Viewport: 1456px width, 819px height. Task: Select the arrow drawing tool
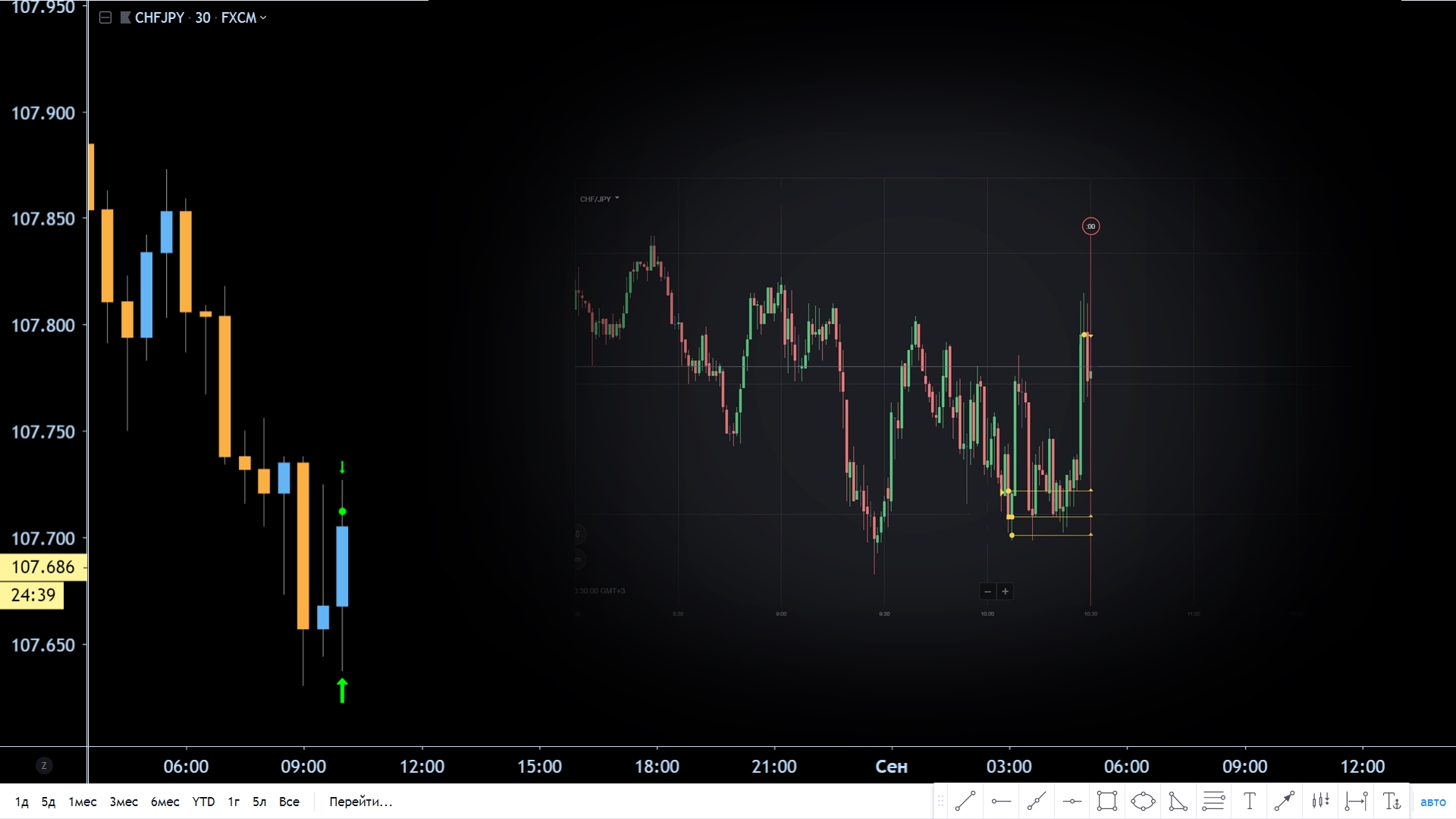pos(1285,801)
